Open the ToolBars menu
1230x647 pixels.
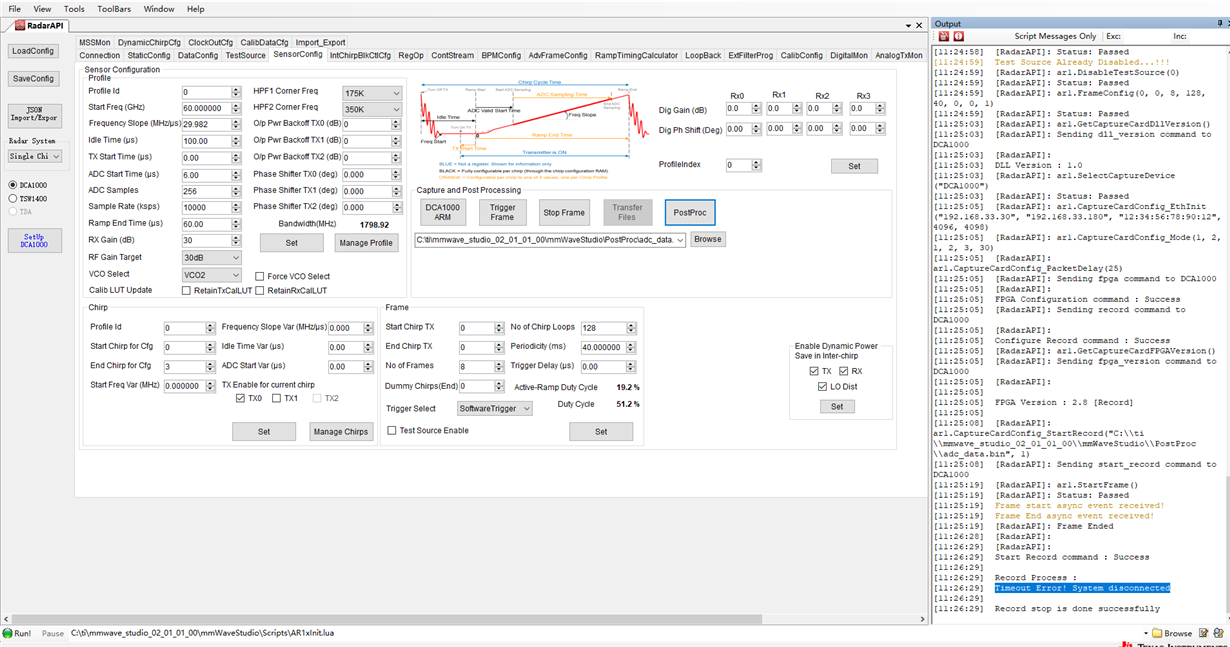click(x=114, y=8)
